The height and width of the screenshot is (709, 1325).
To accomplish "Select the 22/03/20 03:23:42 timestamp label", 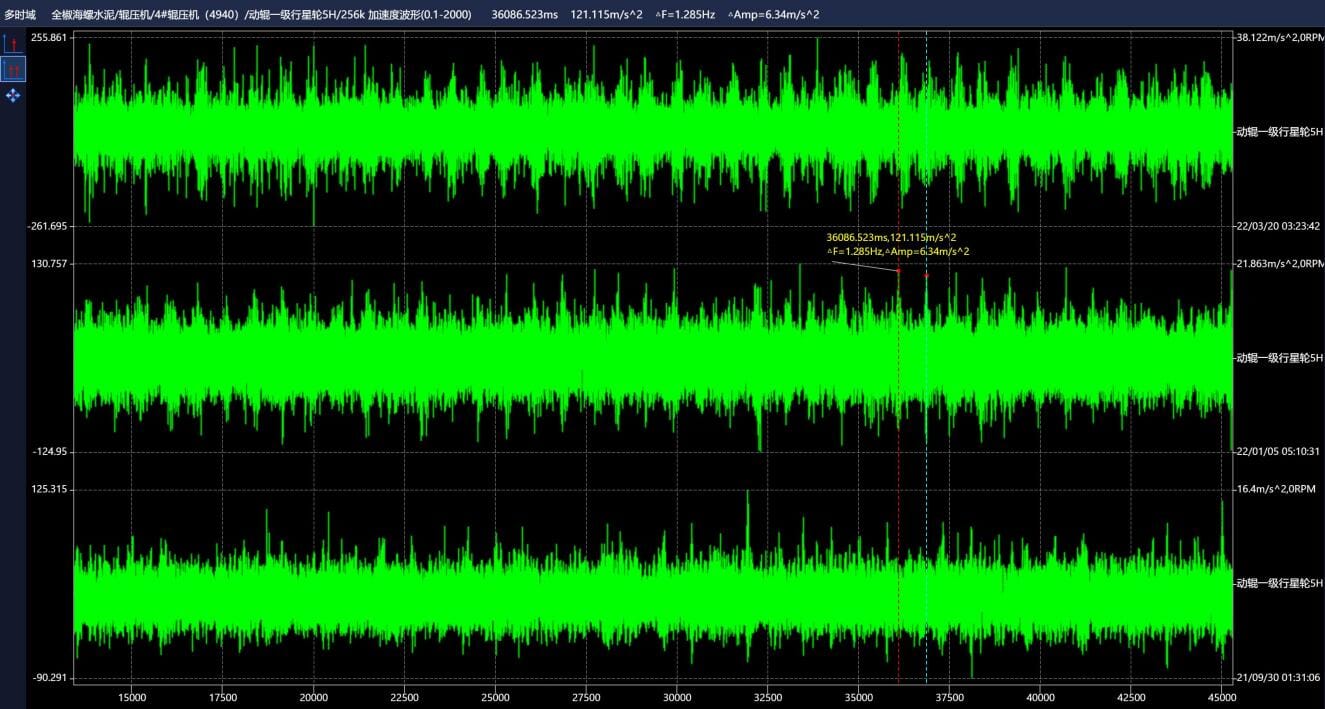I will [1279, 226].
